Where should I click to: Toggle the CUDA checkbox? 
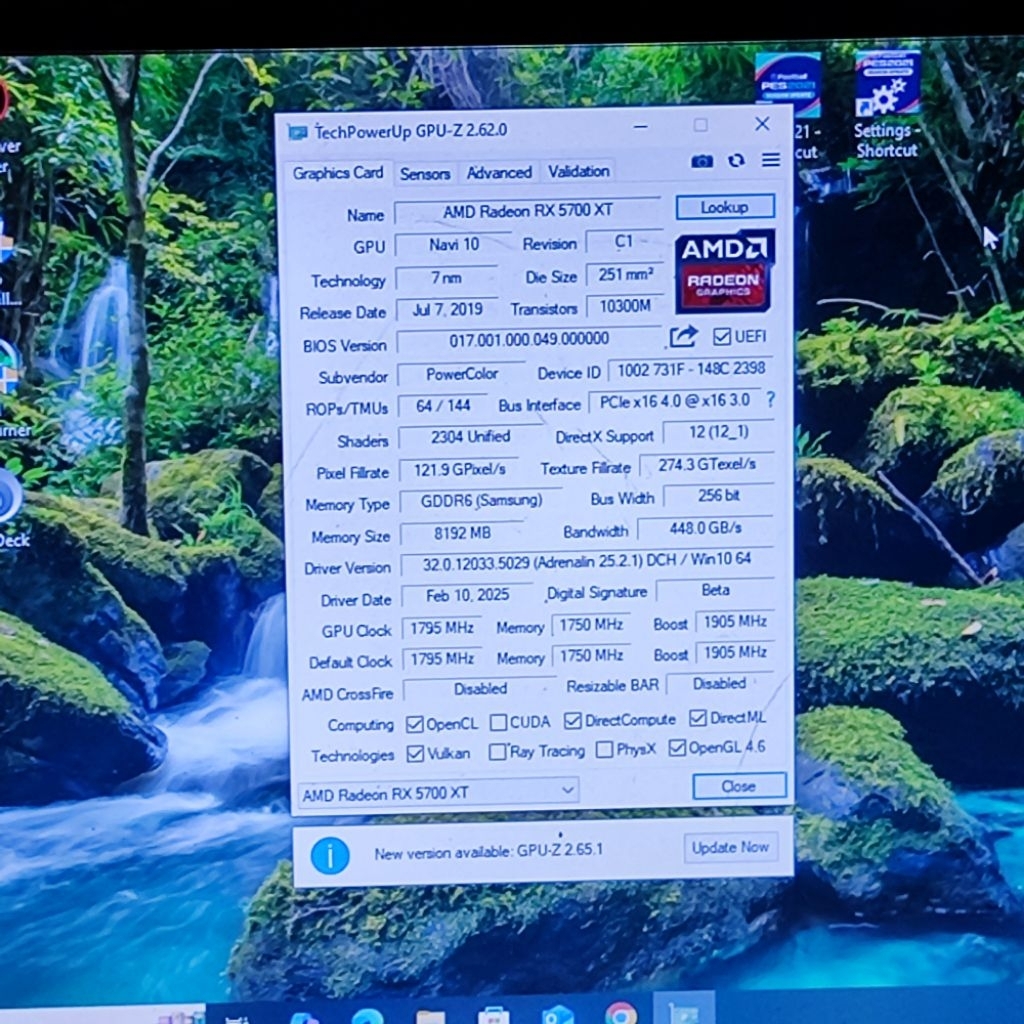[x=498, y=723]
